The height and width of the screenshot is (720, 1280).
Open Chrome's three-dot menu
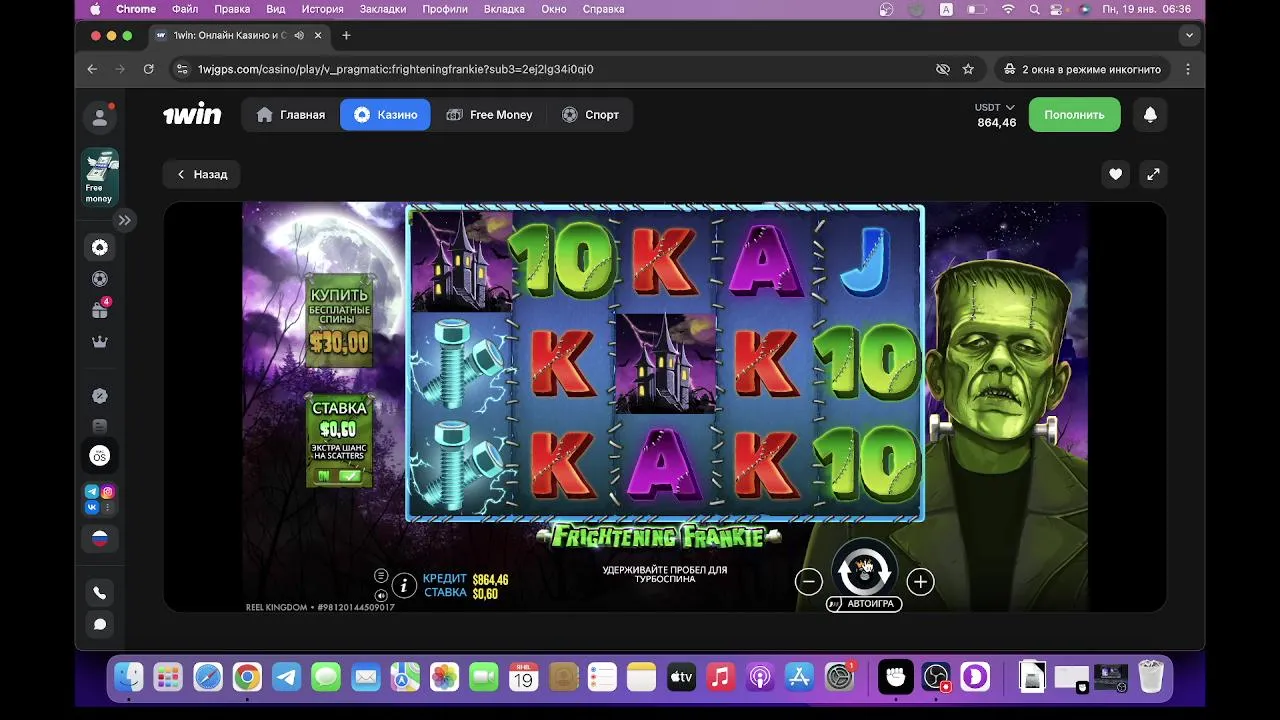pos(1188,69)
